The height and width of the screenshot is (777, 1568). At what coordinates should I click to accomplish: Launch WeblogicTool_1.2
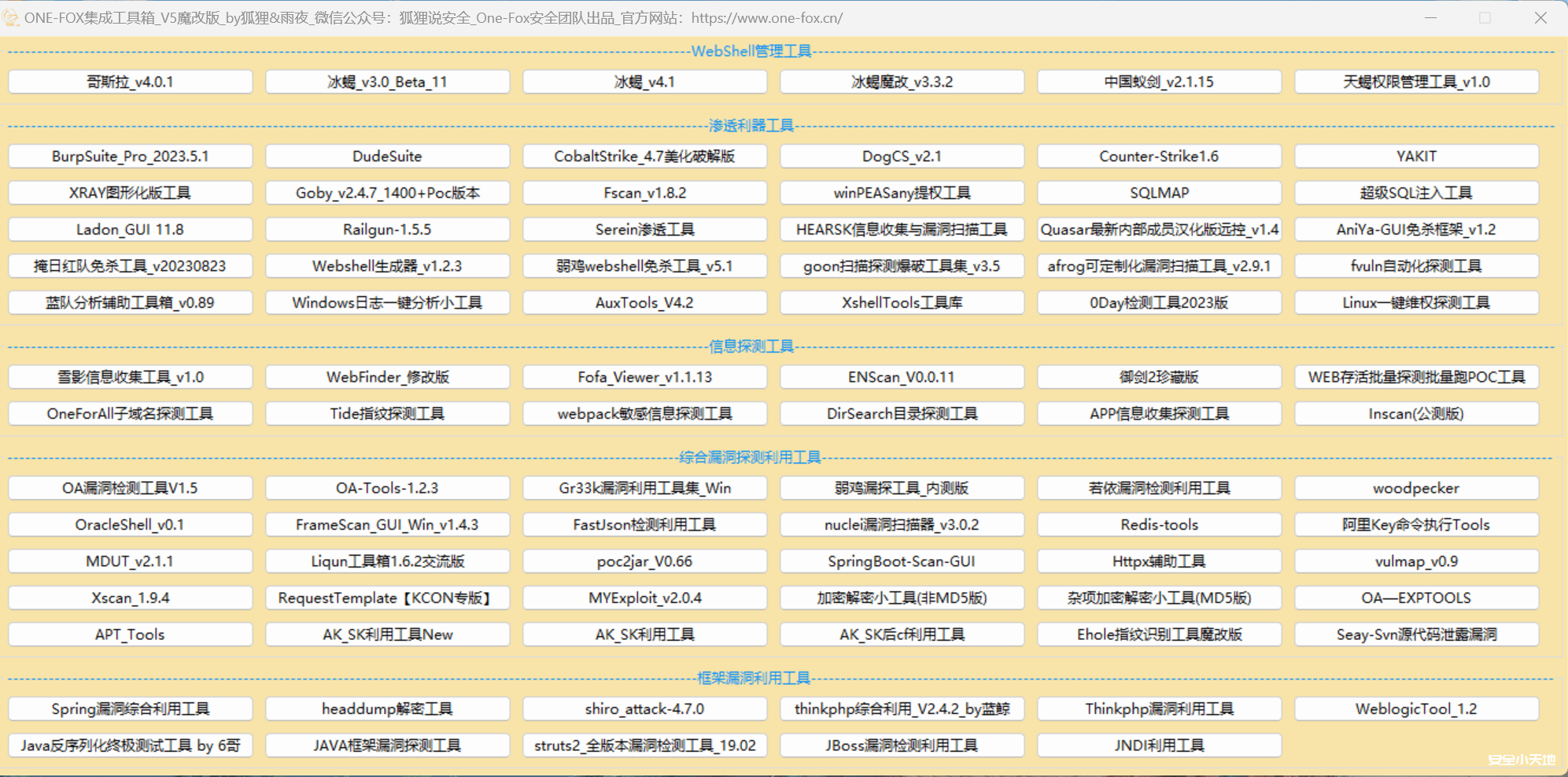[1416, 709]
